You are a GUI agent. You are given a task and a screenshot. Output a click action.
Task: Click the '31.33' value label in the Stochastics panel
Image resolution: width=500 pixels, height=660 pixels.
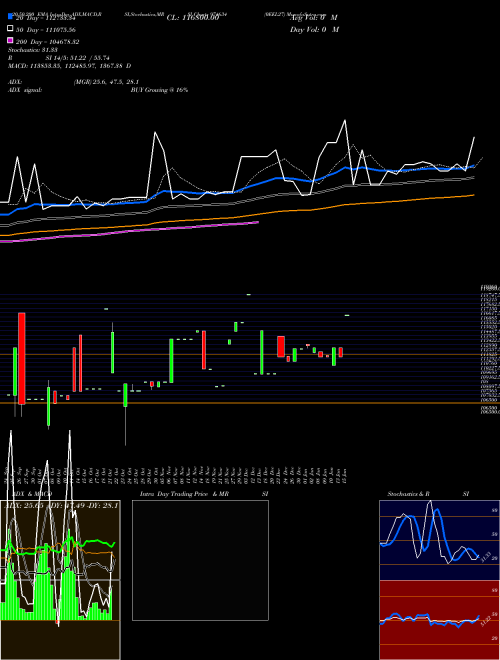point(485,557)
